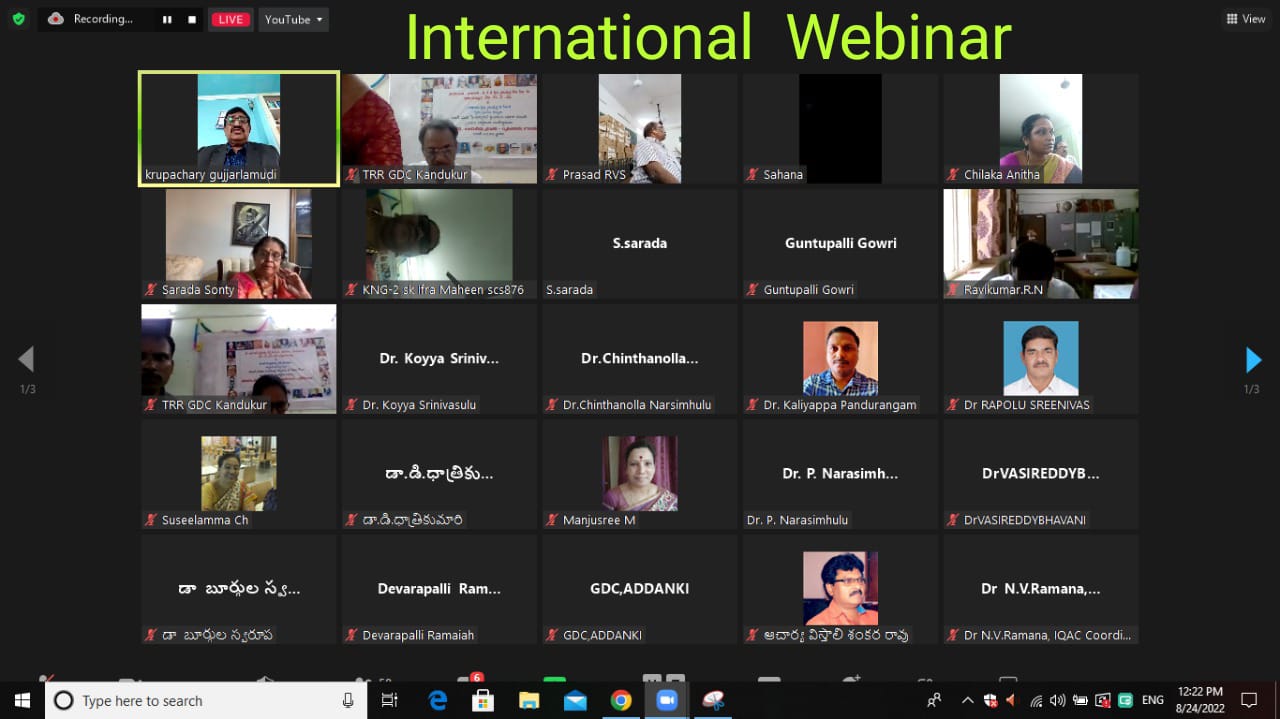Open Google Chrome from the taskbar
This screenshot has width=1280, height=719.
point(621,700)
